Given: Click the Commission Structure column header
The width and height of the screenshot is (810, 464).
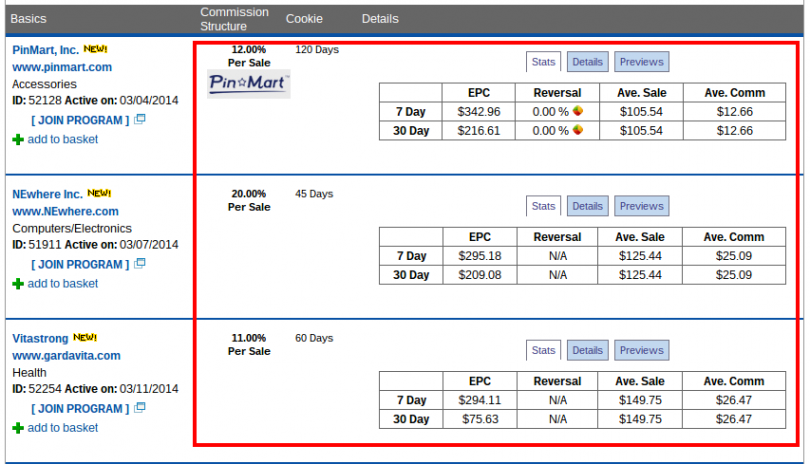Looking at the screenshot, I should [235, 19].
